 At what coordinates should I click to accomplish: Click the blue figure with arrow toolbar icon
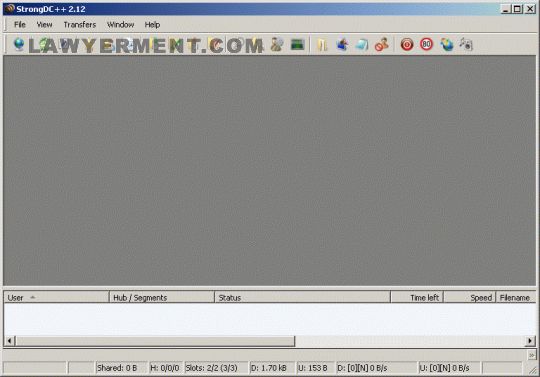tap(342, 44)
